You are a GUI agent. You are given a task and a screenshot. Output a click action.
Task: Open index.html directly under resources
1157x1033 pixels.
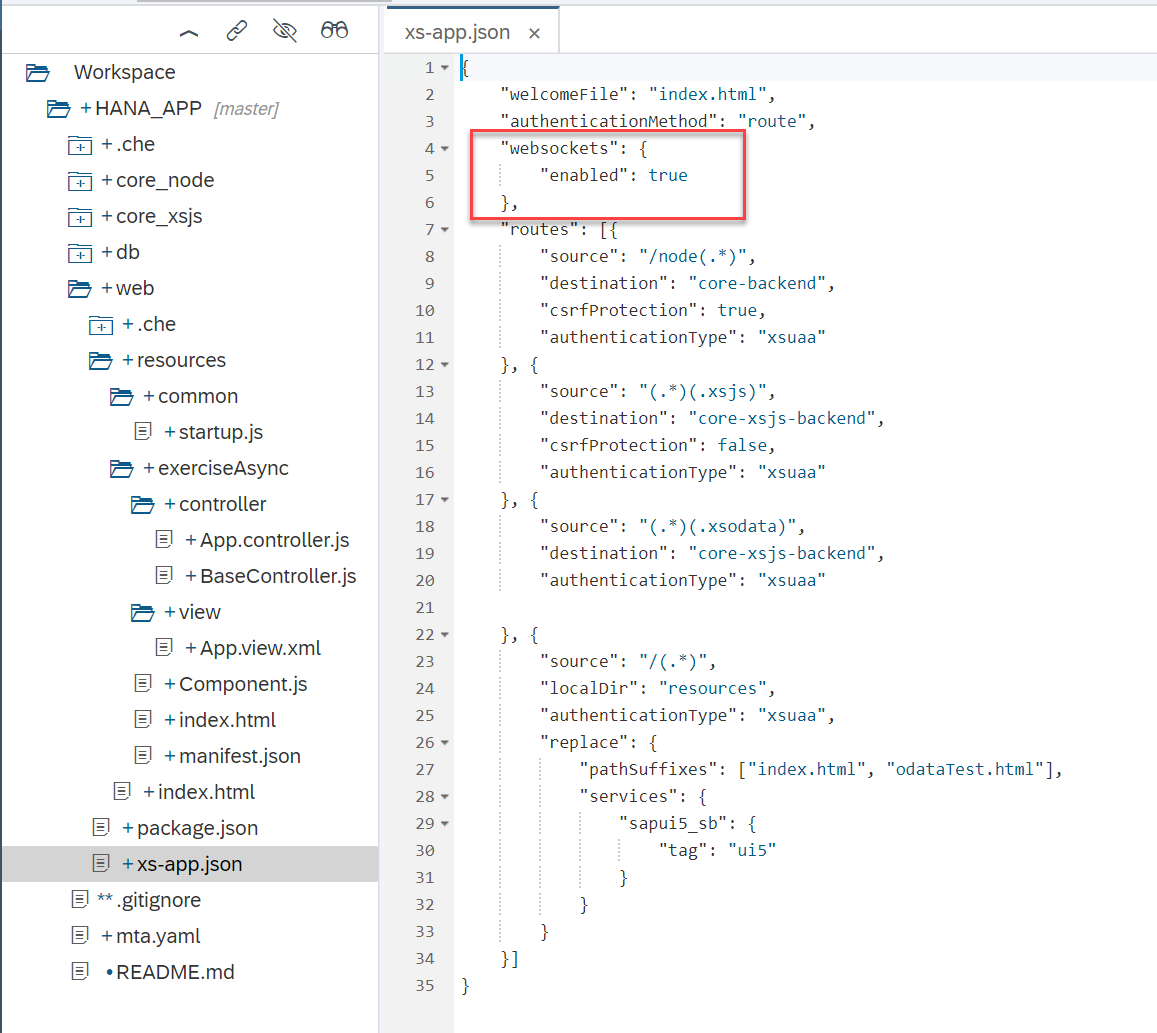pos(207,792)
